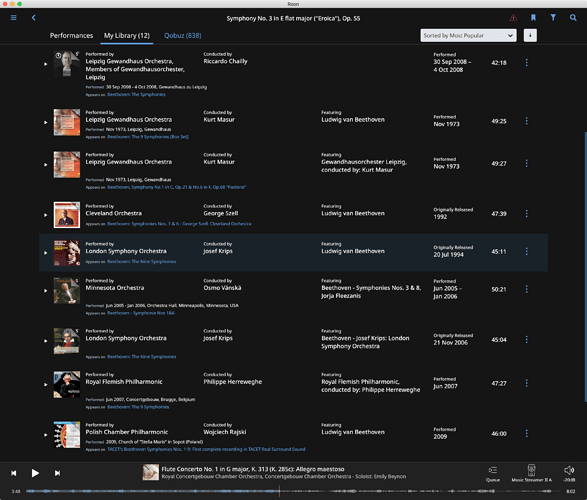Open more options for the Royal Flemish row
The image size is (587, 500).
[x=526, y=383]
